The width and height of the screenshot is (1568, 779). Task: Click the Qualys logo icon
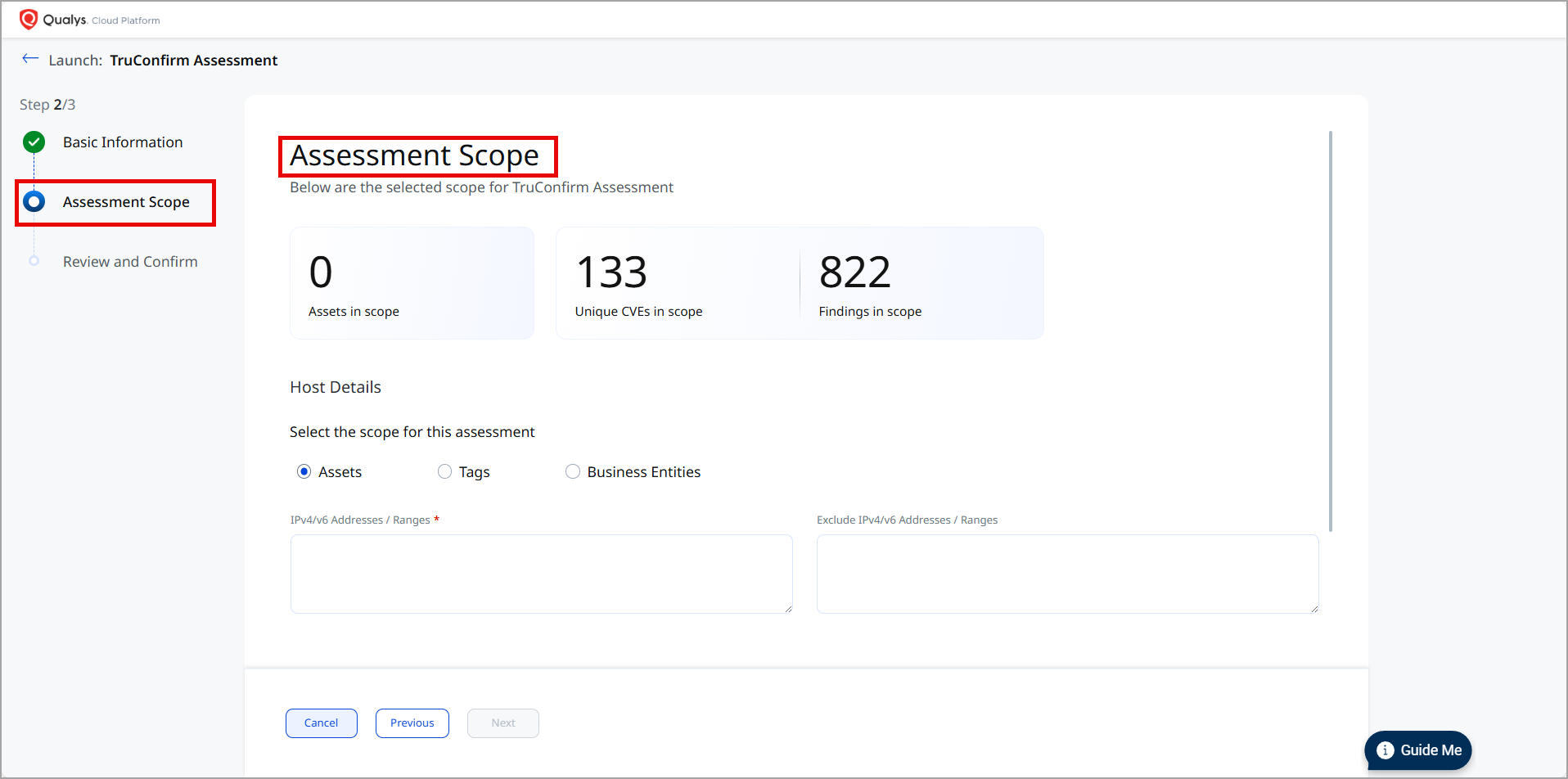[29, 20]
